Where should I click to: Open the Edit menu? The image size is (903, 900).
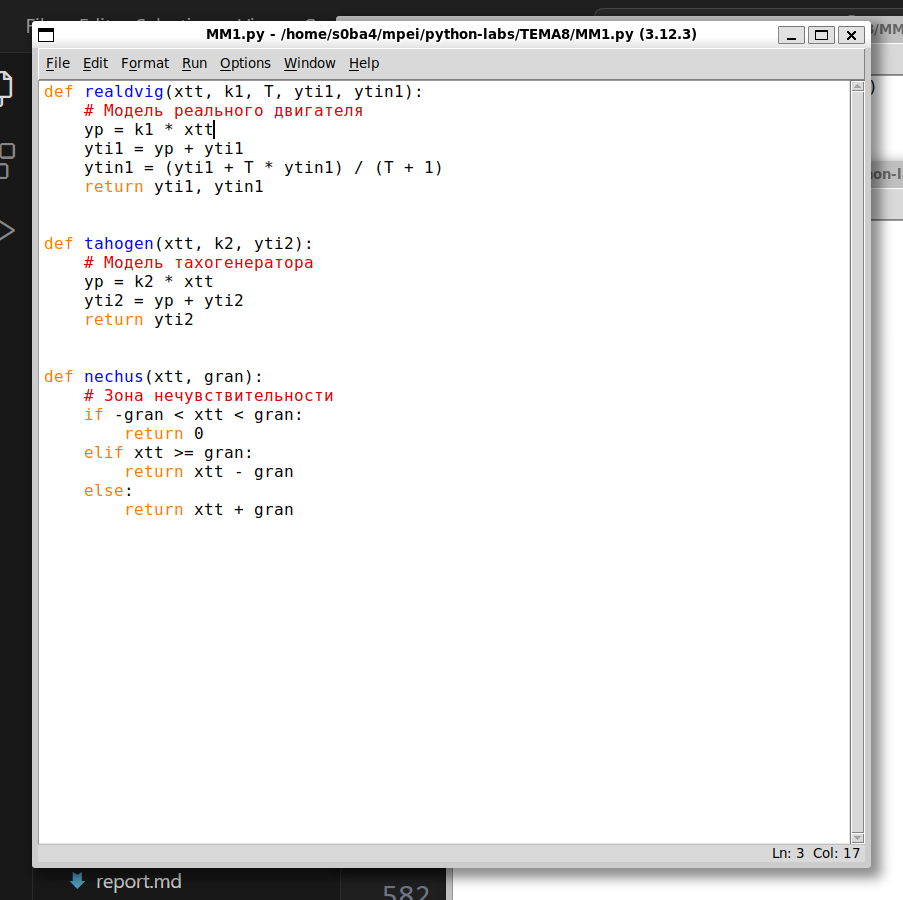tap(95, 63)
